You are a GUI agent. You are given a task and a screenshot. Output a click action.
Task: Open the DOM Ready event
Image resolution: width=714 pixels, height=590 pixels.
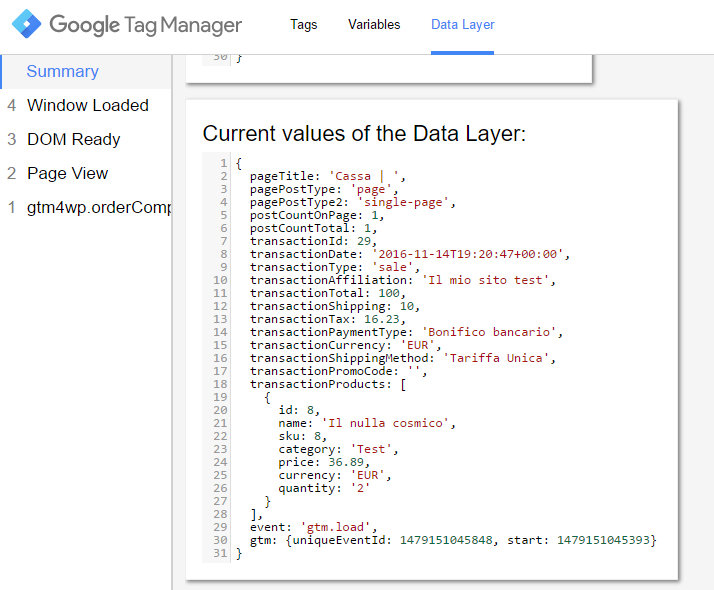(74, 139)
